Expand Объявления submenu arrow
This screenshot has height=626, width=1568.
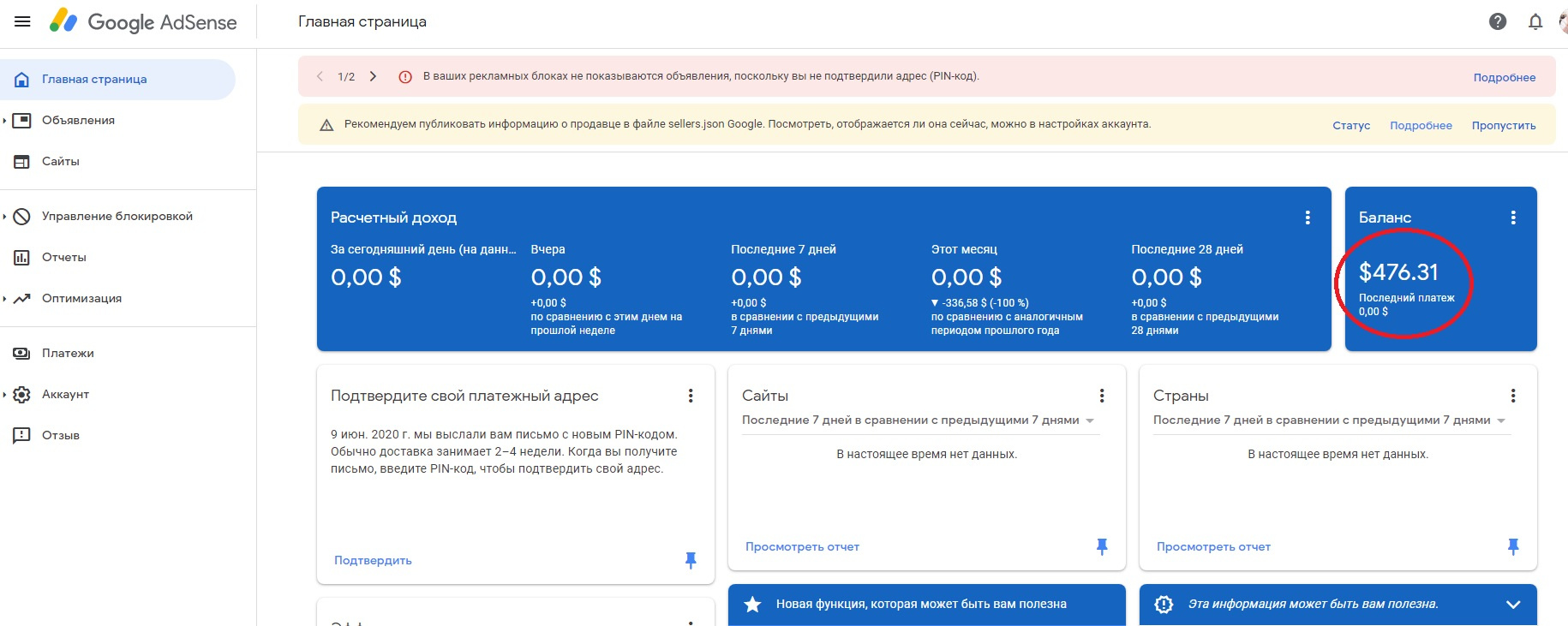[4, 121]
